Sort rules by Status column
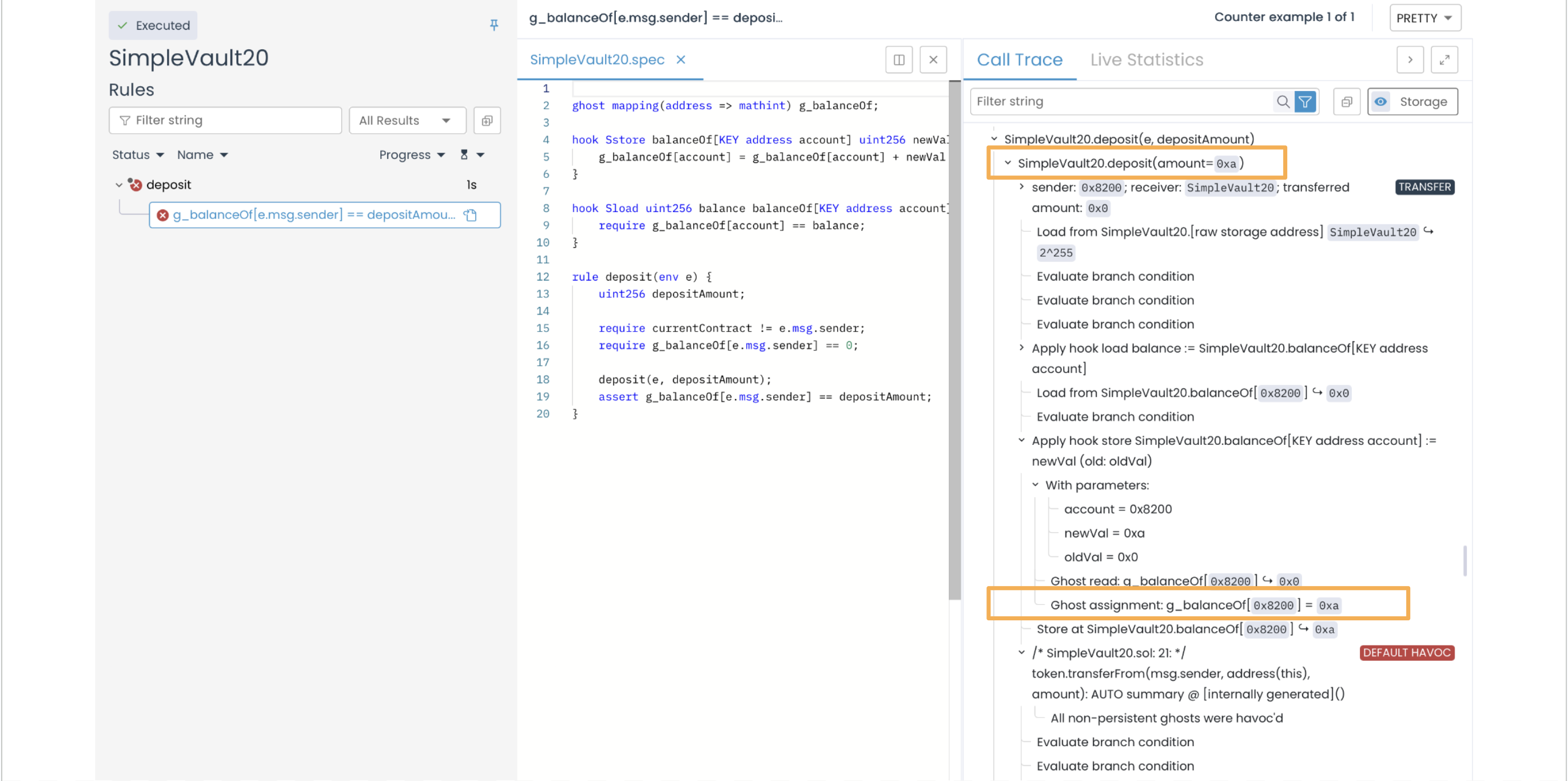Screen dimensions: 1568x781 pos(138,154)
